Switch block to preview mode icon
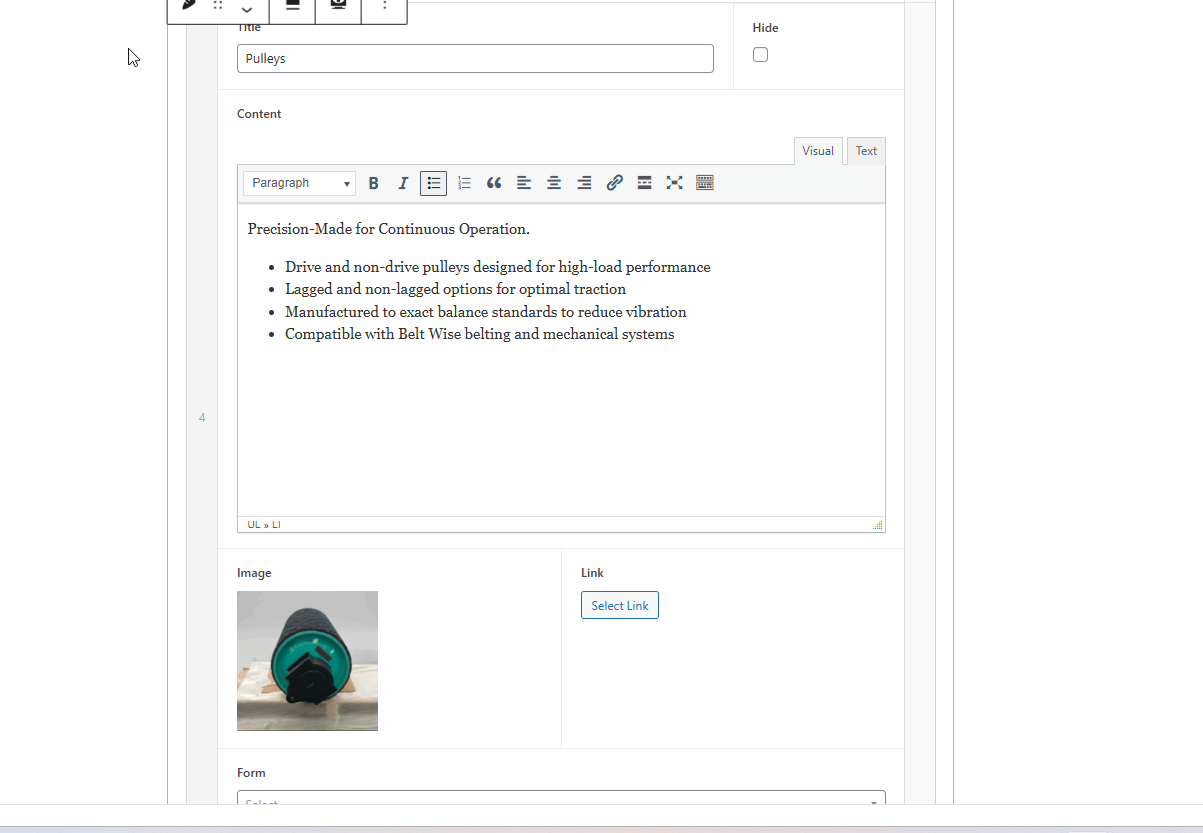The height and width of the screenshot is (833, 1203). 338,6
